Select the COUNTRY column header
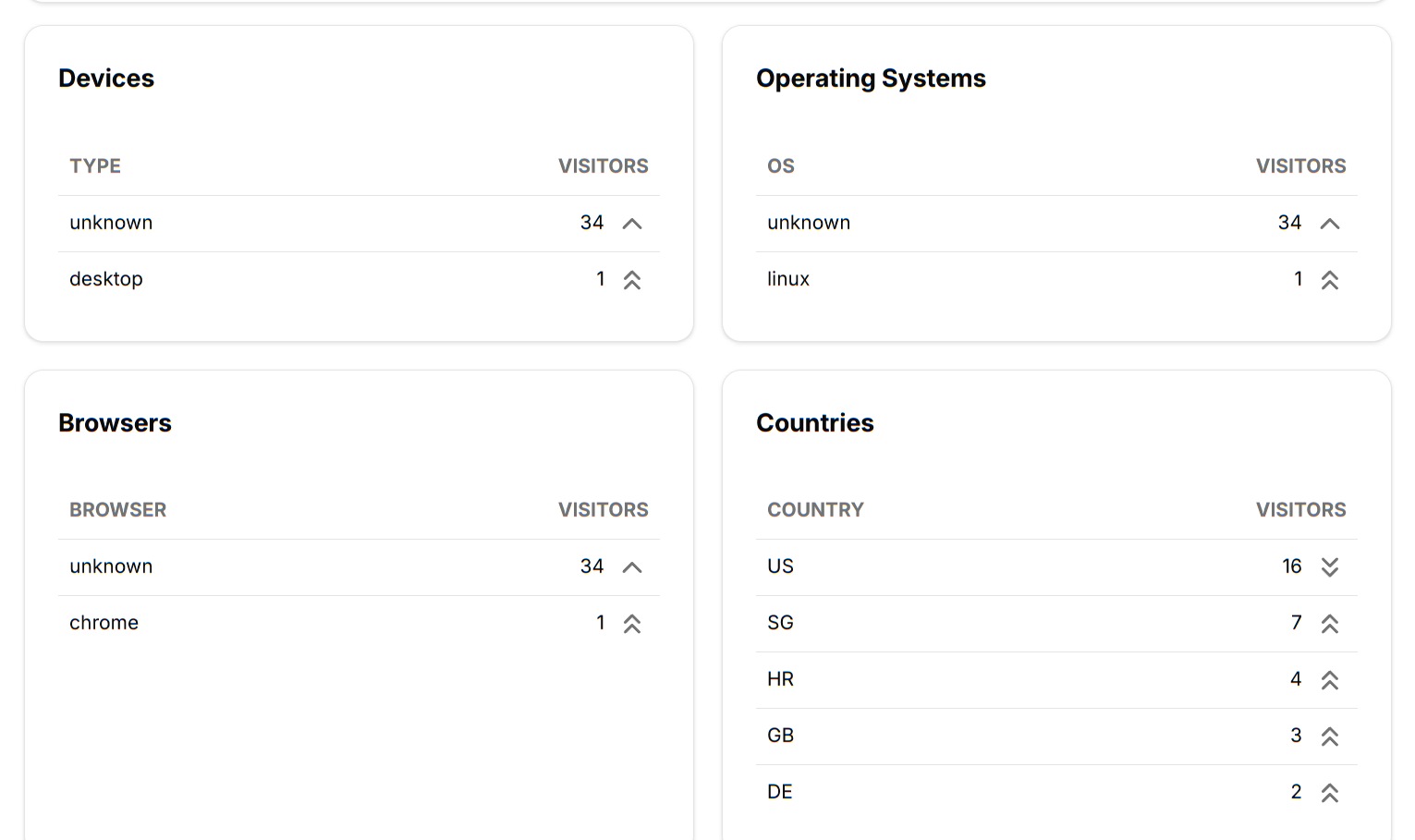Screen dimensions: 1415x840 coord(815,510)
